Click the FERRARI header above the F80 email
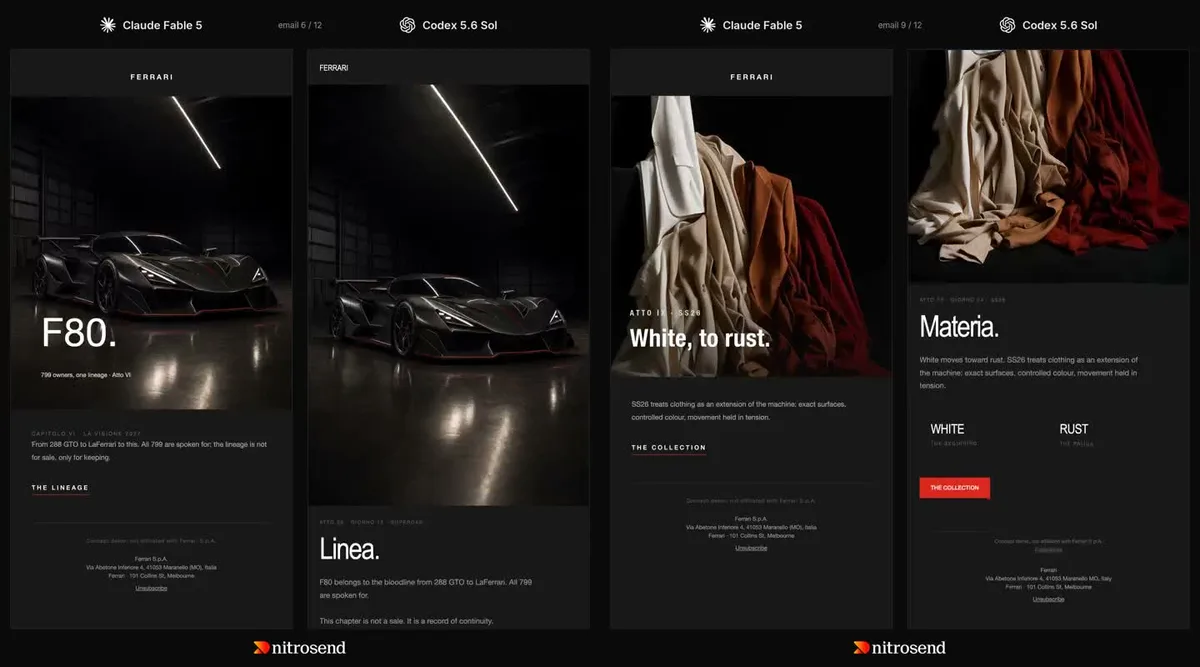 (151, 76)
